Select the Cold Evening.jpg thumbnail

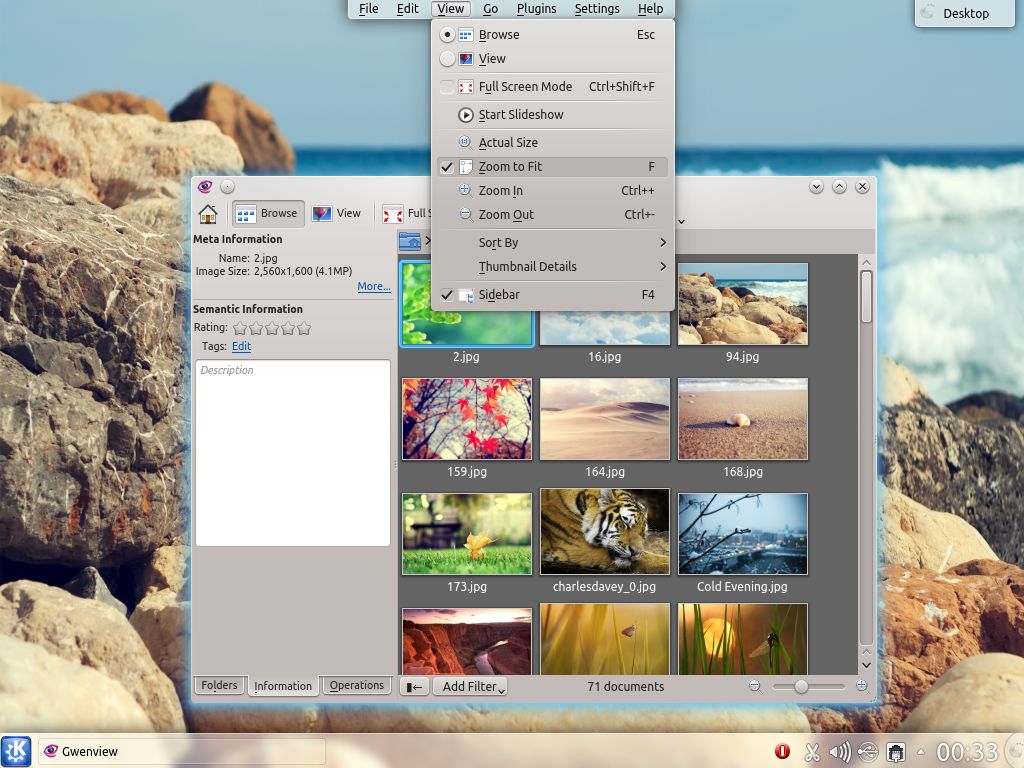click(x=743, y=534)
